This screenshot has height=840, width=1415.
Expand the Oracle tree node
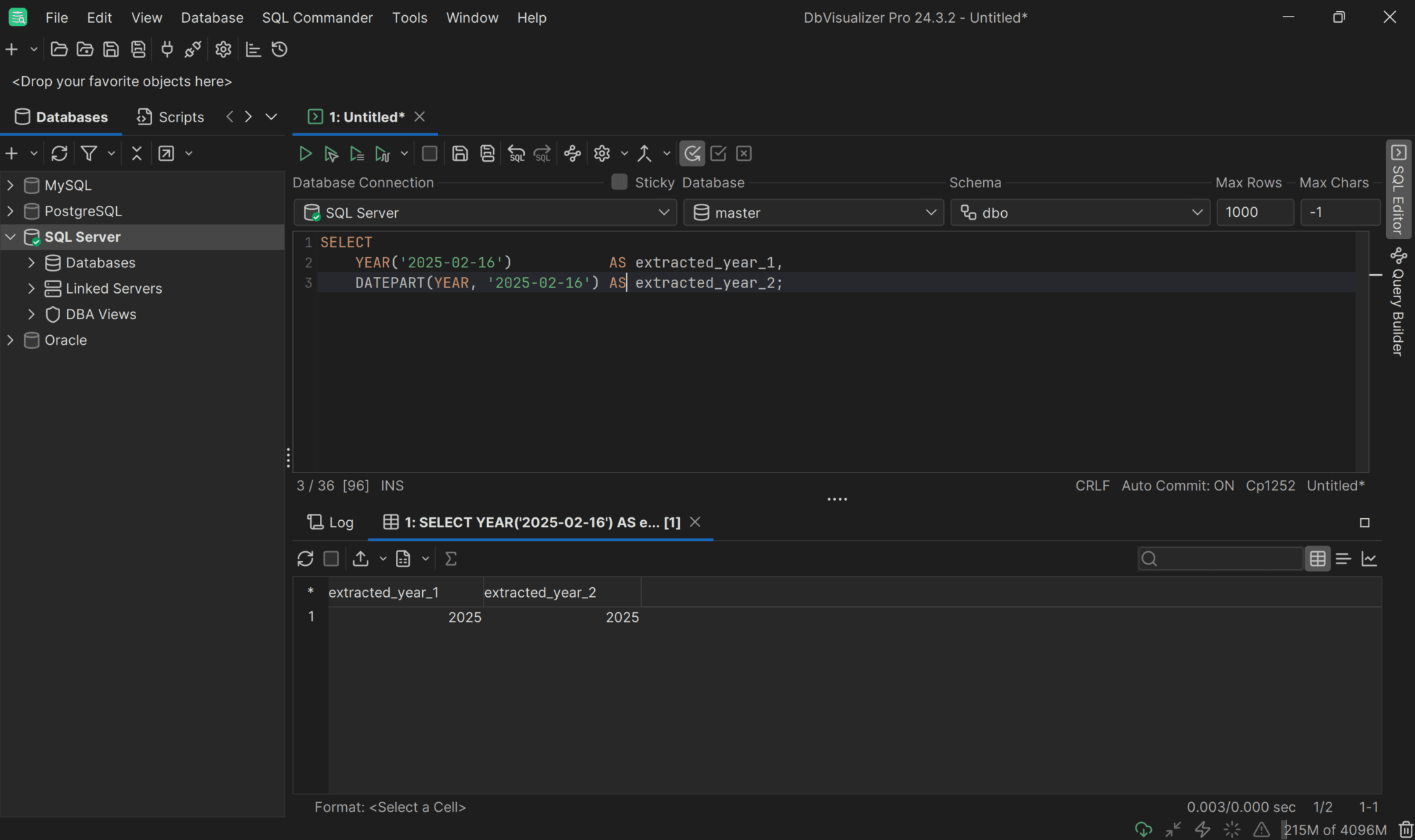(10, 340)
